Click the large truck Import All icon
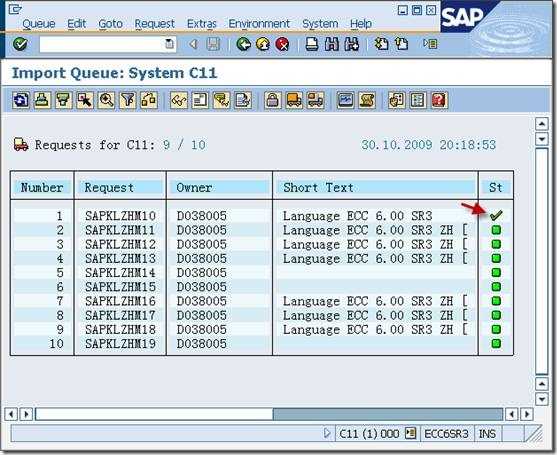Image resolution: width=557 pixels, height=455 pixels. pos(294,100)
